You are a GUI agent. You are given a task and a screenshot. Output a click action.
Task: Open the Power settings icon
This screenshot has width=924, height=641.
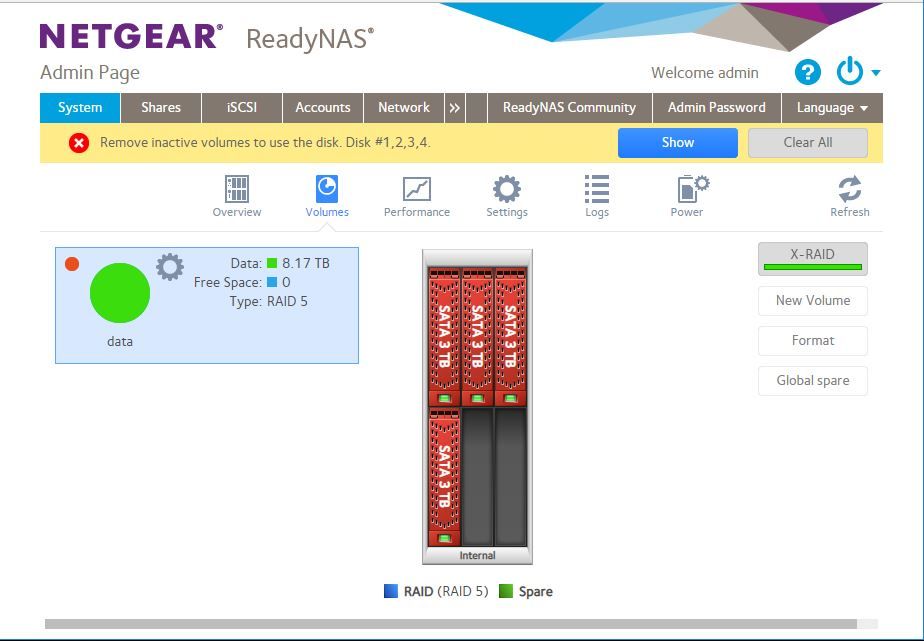pyautogui.click(x=693, y=189)
